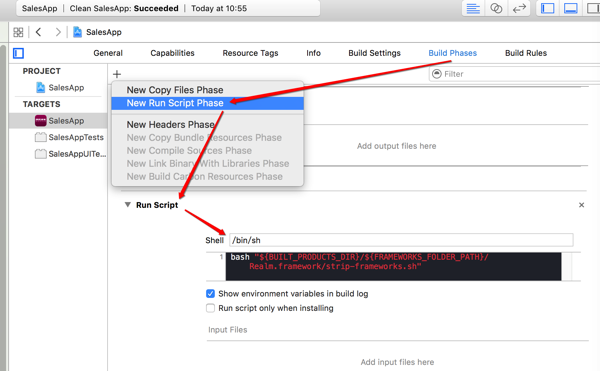
Task: Collapse the Run Script section
Action: (x=128, y=205)
